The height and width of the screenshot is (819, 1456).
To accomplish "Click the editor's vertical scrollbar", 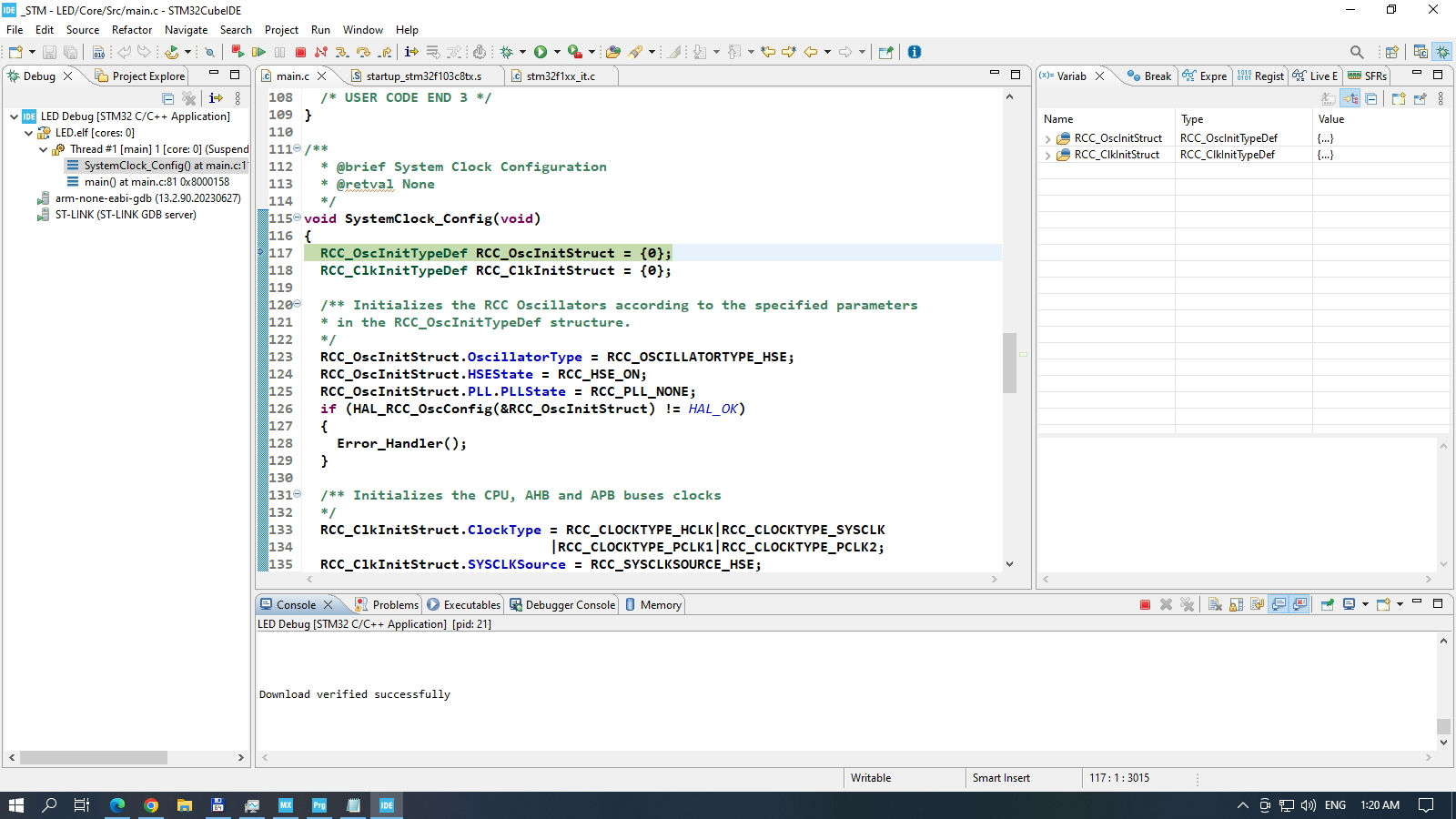I will click(1010, 364).
